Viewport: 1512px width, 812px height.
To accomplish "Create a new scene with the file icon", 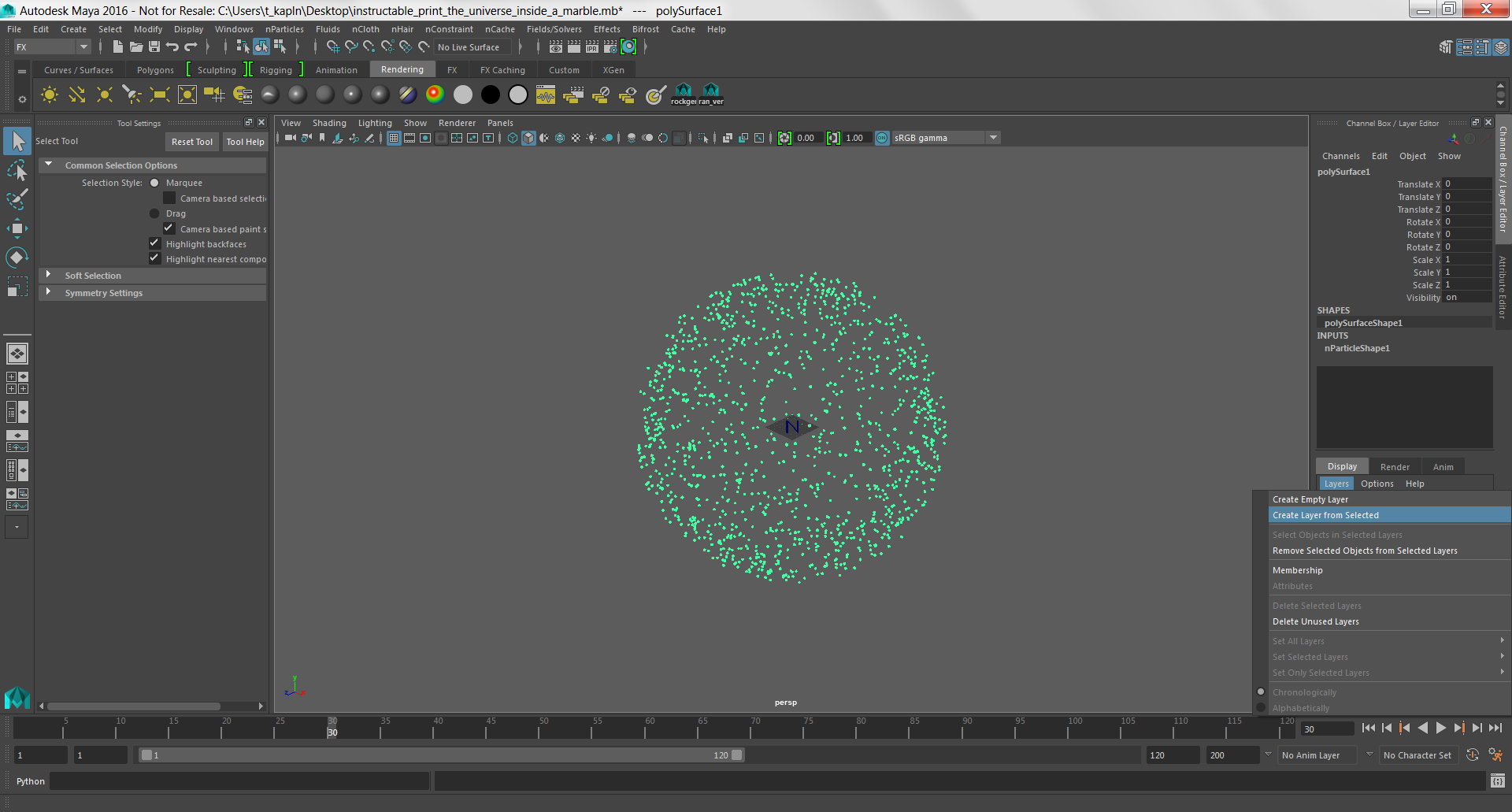I will (x=117, y=47).
